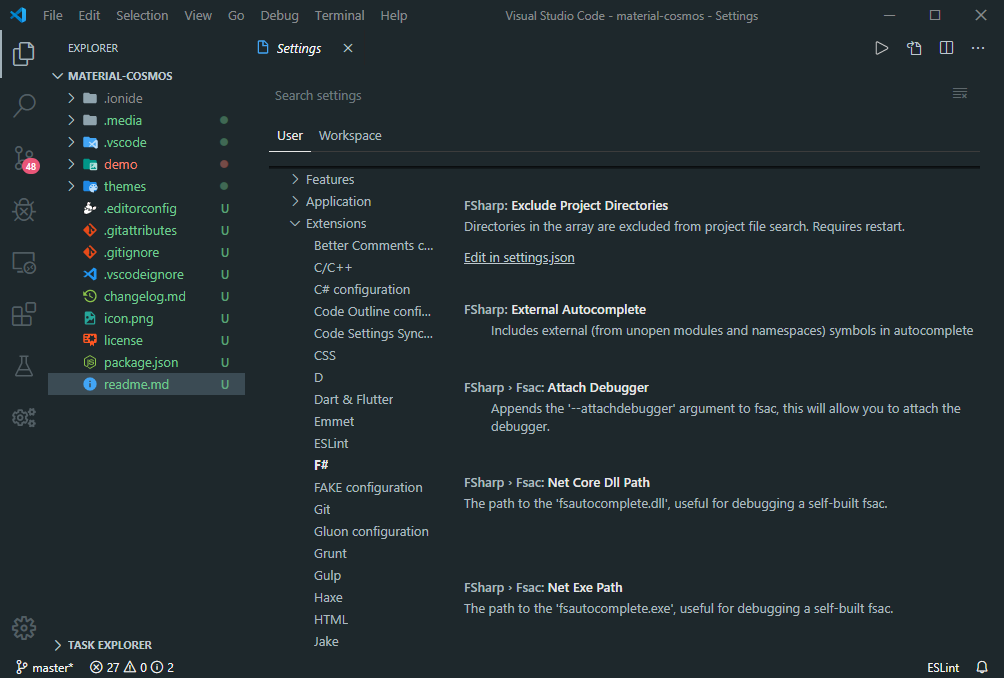Open changelog.md file

146,296
